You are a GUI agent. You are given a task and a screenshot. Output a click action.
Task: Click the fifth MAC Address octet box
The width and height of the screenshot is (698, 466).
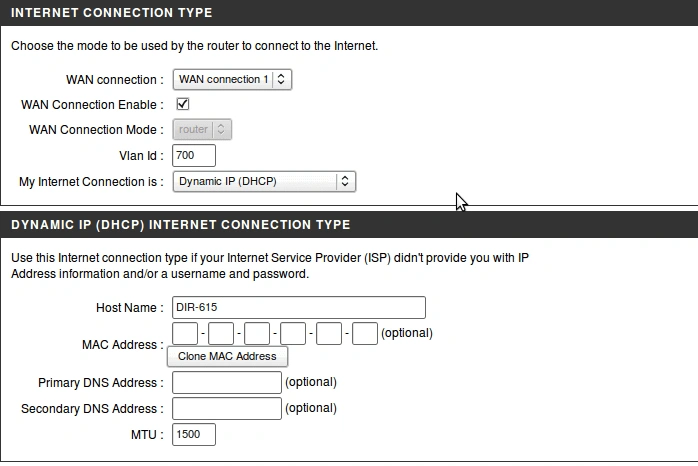tap(329, 333)
